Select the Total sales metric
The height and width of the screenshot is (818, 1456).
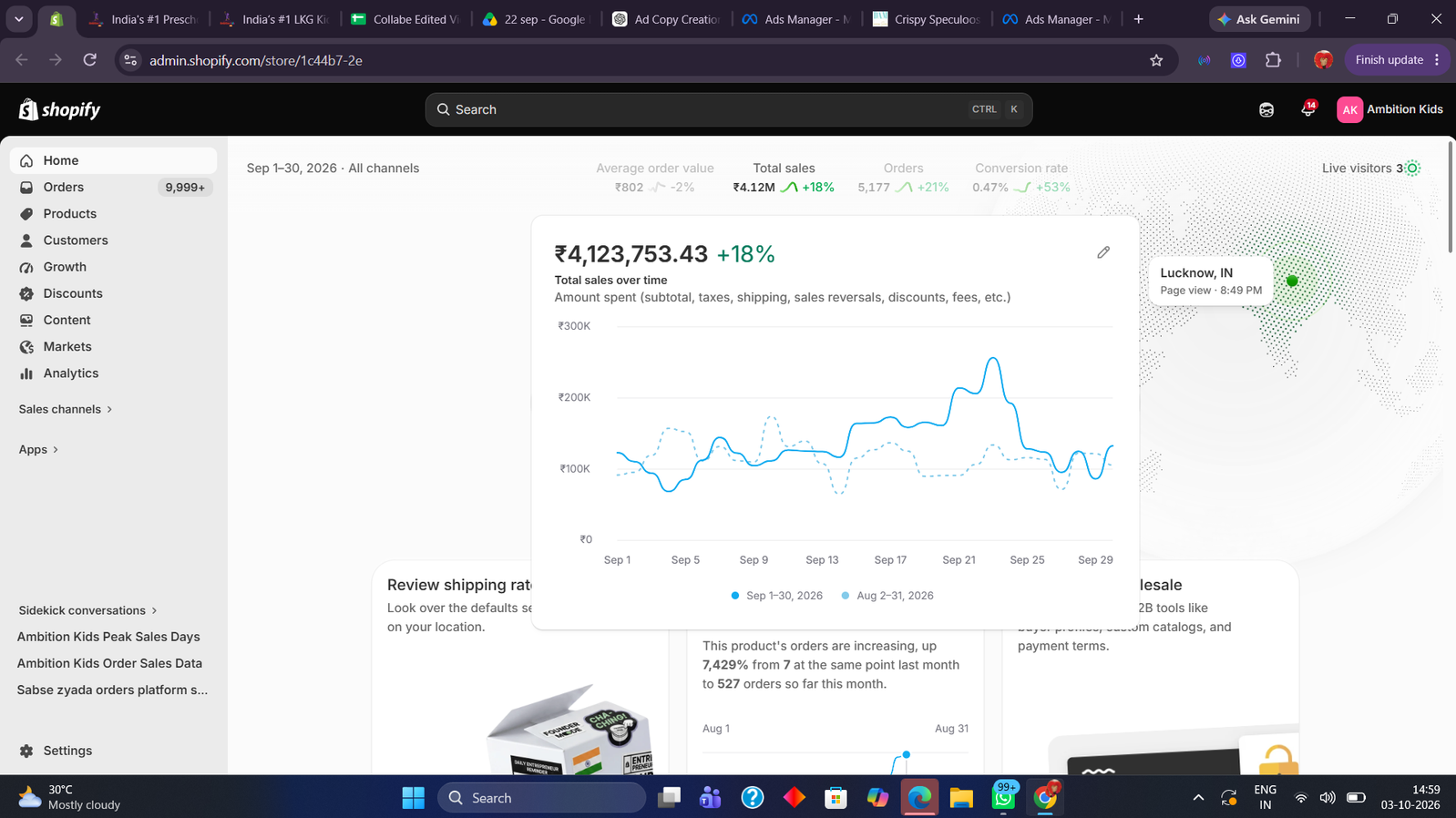[x=784, y=178]
